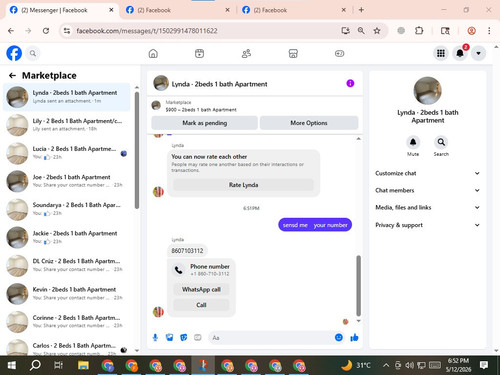Open the Friends icon in top navigation

point(246,54)
